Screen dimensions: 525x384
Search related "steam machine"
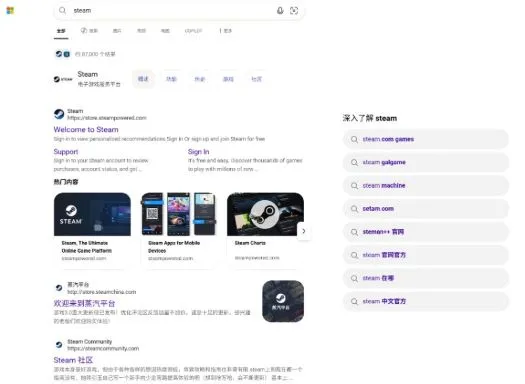(426, 185)
